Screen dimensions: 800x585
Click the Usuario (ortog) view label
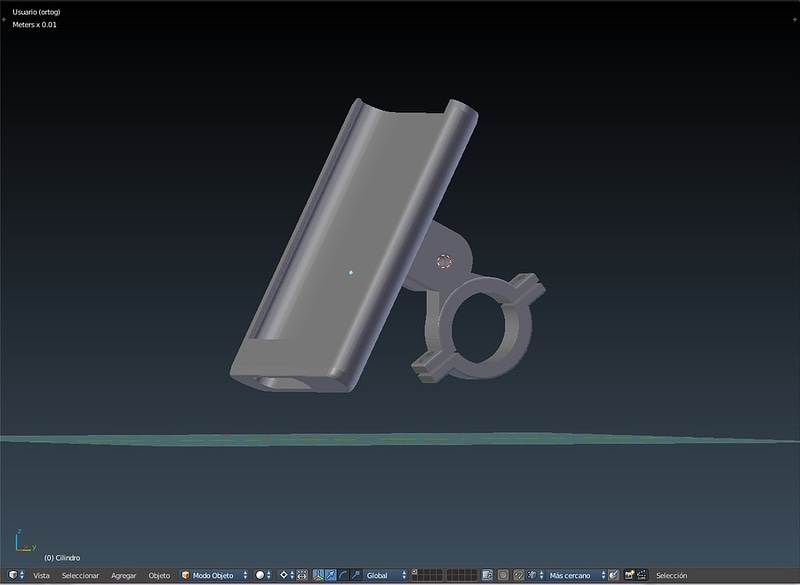coord(36,12)
